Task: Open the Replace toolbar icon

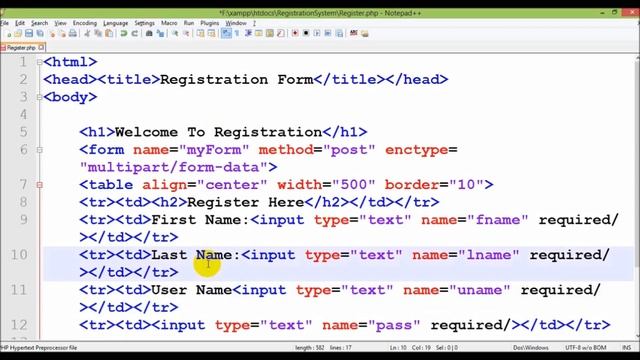Action: coord(160,33)
